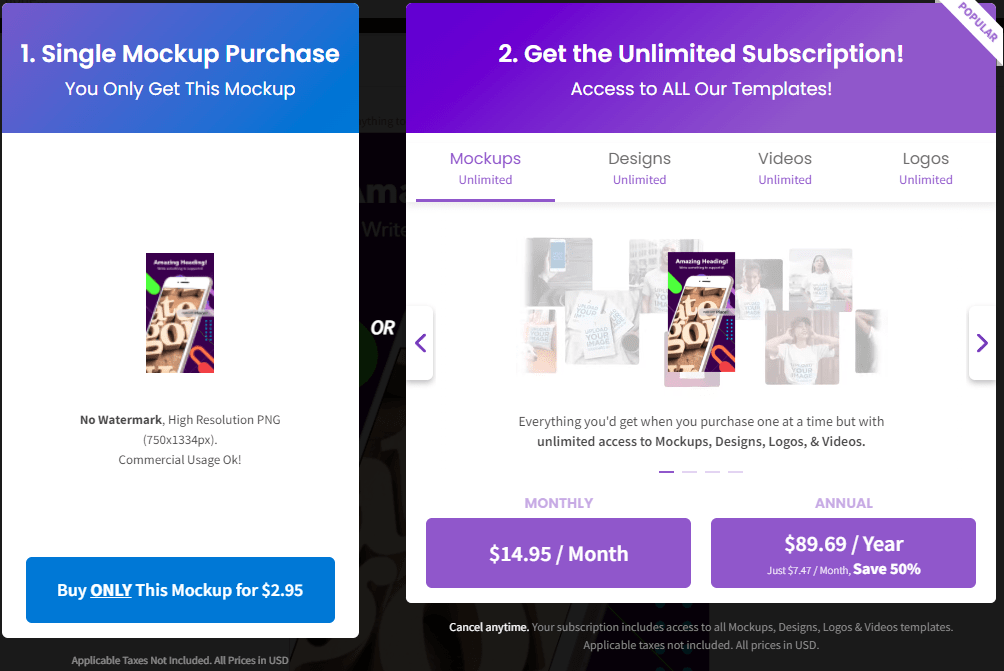Viewport: 1004px width, 671px height.
Task: Click the "Cancel anytime" text
Action: point(488,627)
